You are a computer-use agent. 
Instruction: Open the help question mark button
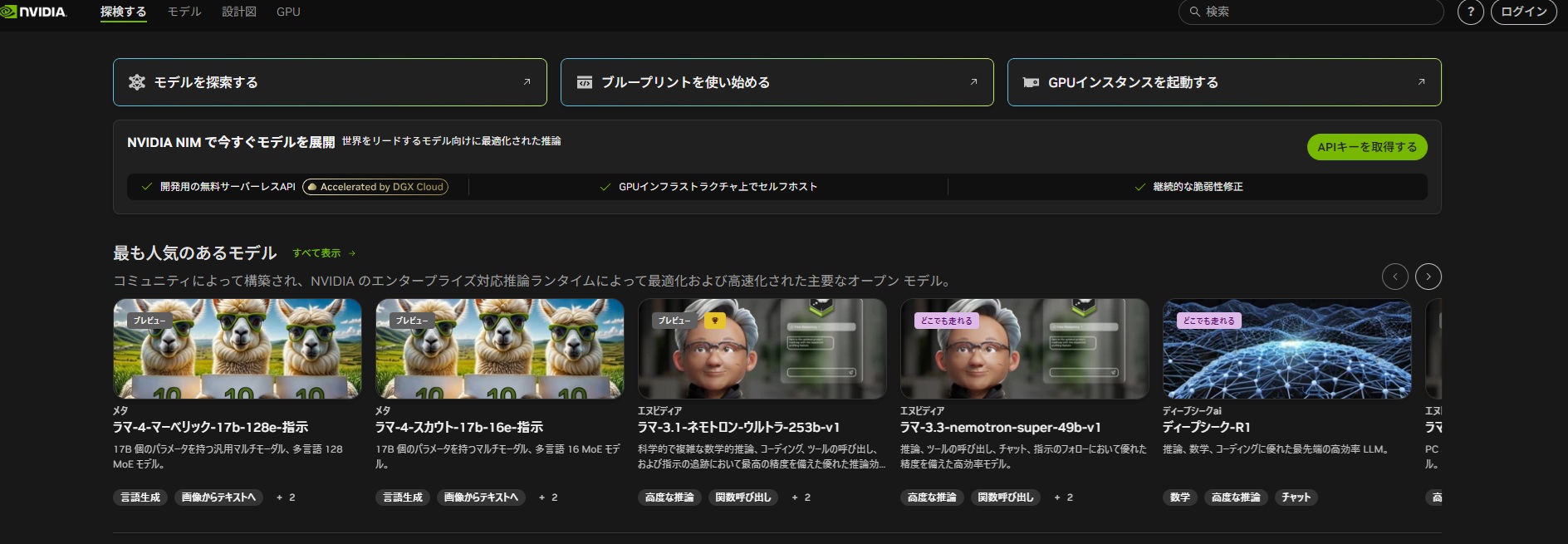(1471, 12)
